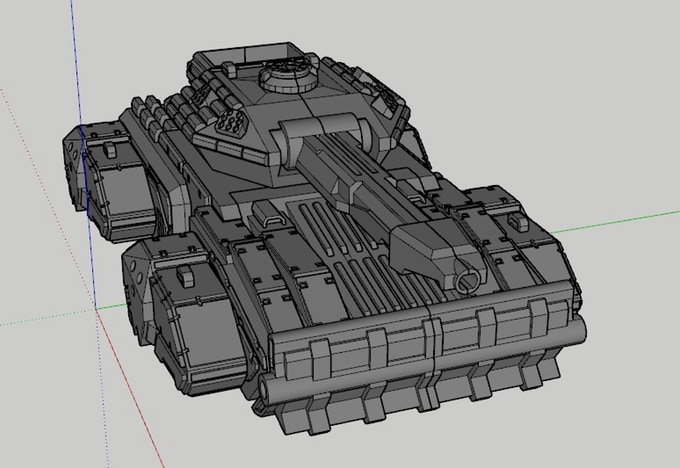Click the small box on left front fender

click(184, 273)
